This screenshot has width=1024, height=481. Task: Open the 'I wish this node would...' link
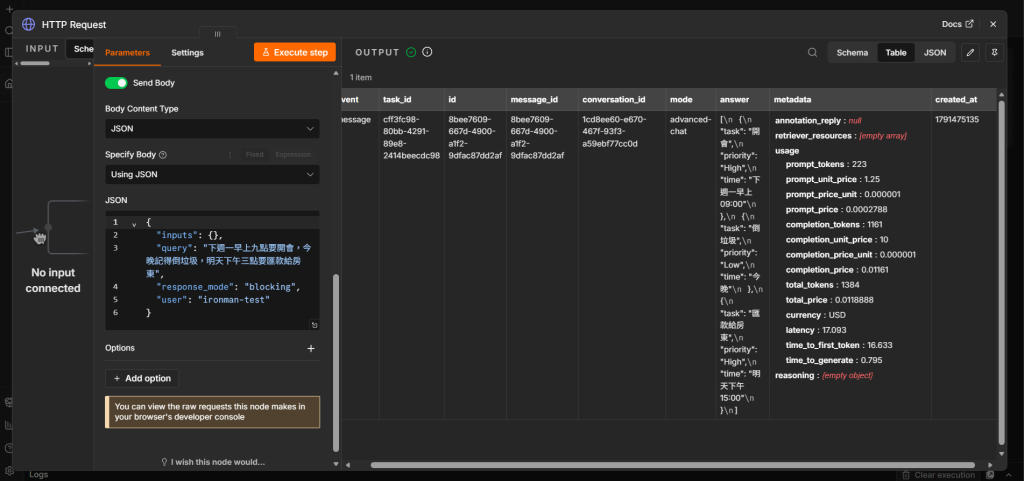point(213,462)
